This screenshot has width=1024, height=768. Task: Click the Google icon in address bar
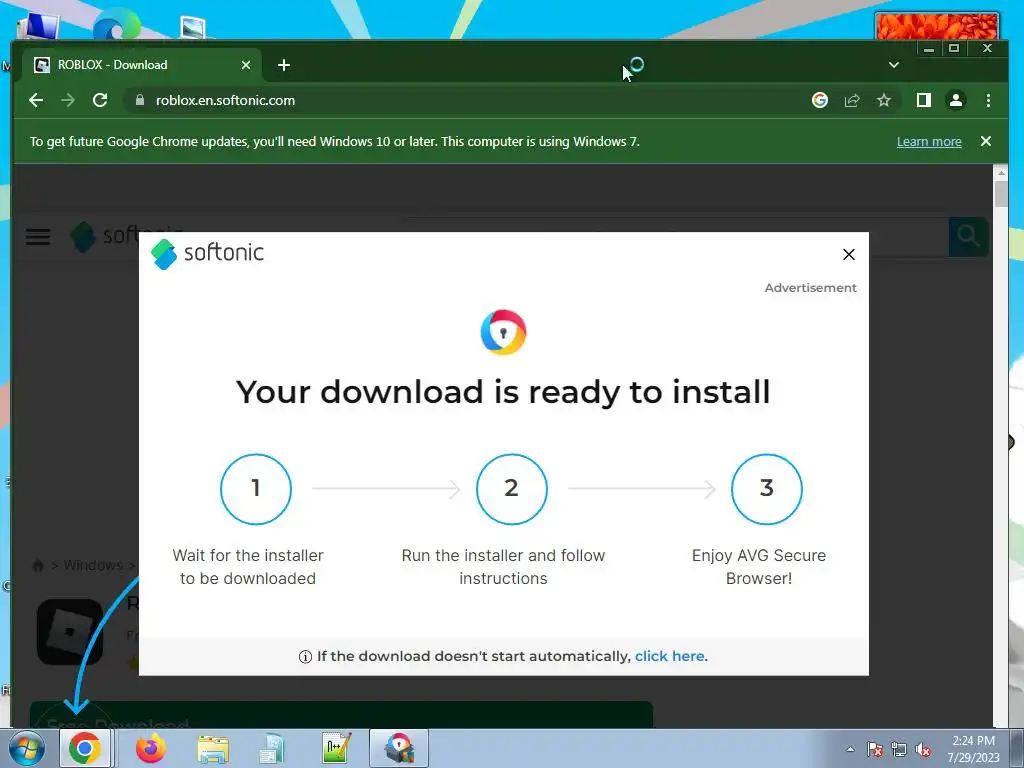820,100
